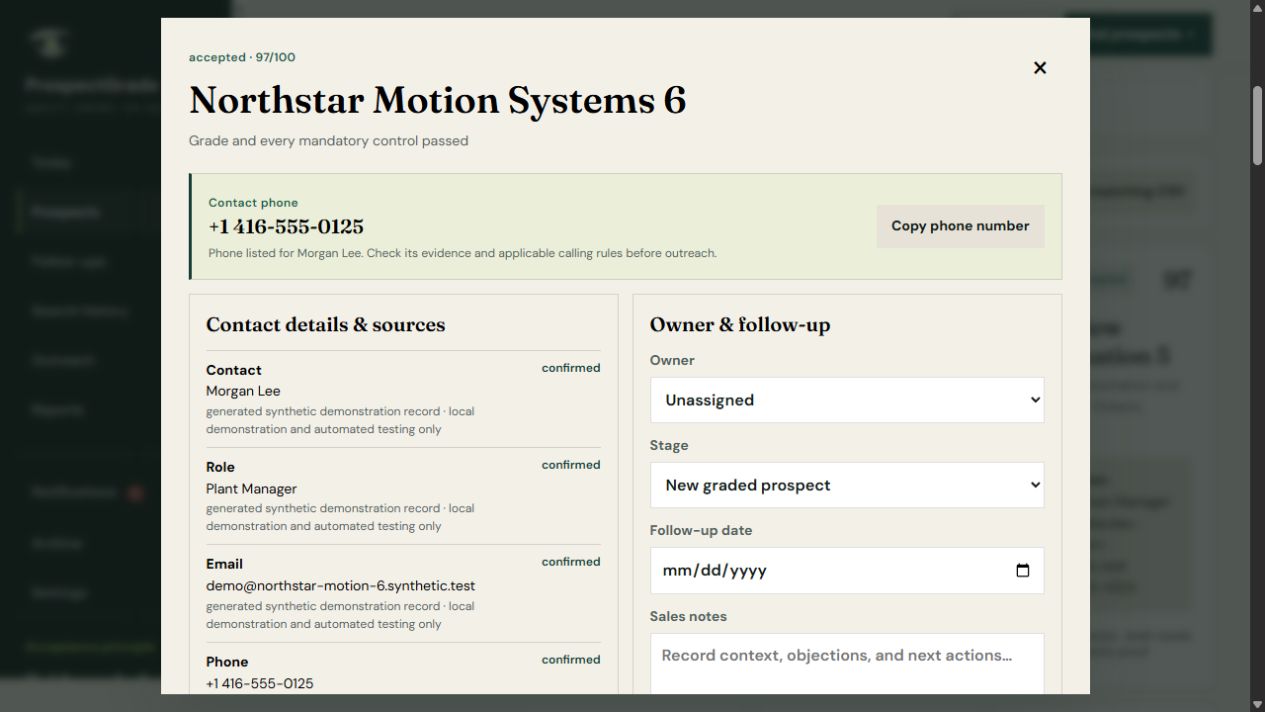Viewport: 1265px width, 712px height.
Task: Click the confirmed status beside Email
Action: (x=571, y=562)
